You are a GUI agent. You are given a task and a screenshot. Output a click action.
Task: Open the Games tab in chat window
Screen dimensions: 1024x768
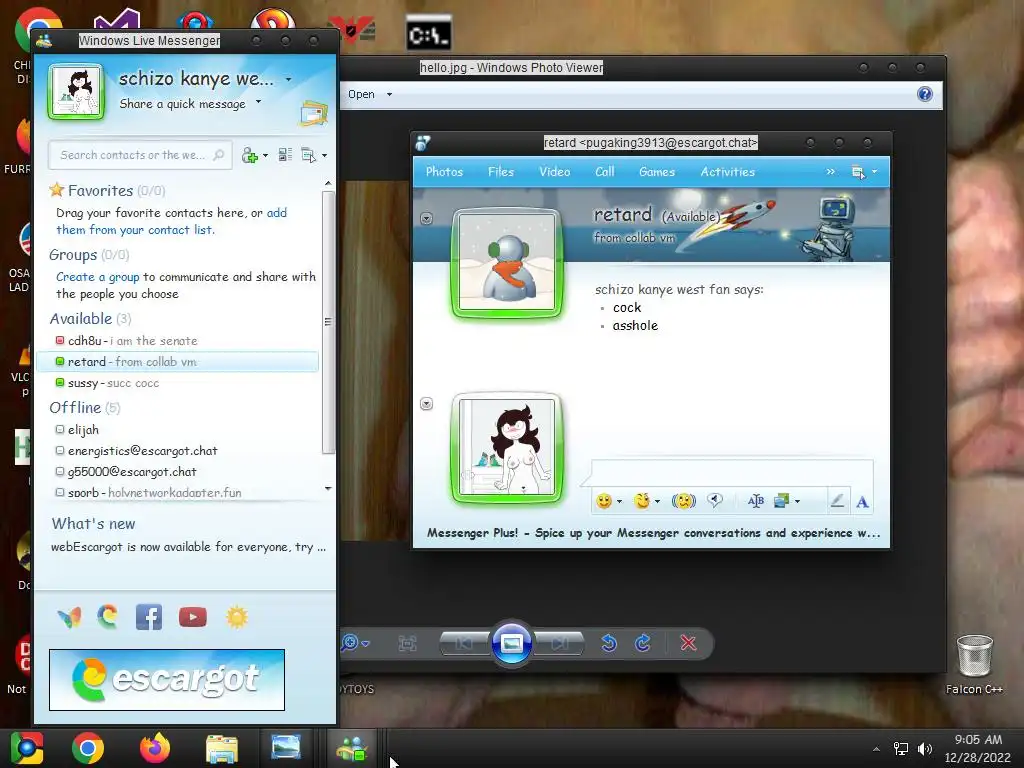pos(657,172)
